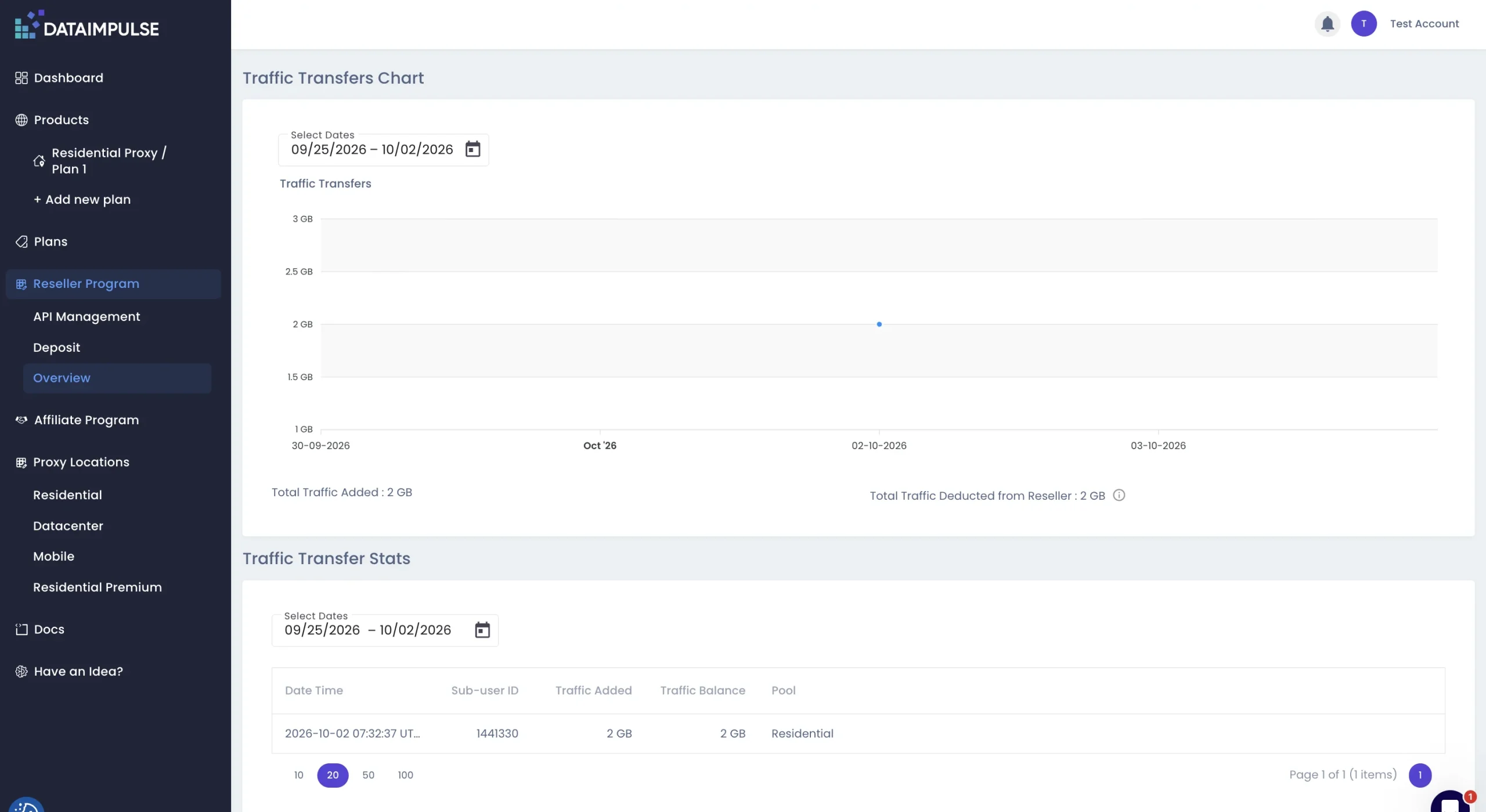
Task: Sort by Traffic Added column header
Action: pos(593,691)
